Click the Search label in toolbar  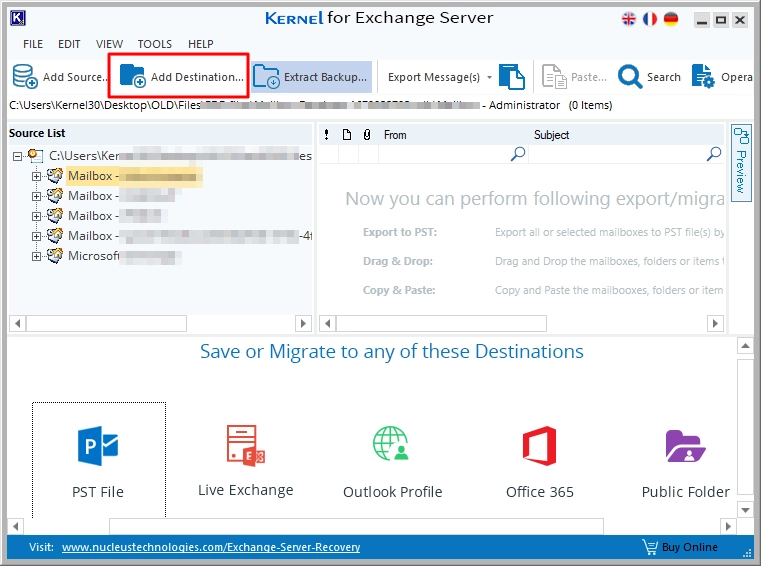pos(663,77)
